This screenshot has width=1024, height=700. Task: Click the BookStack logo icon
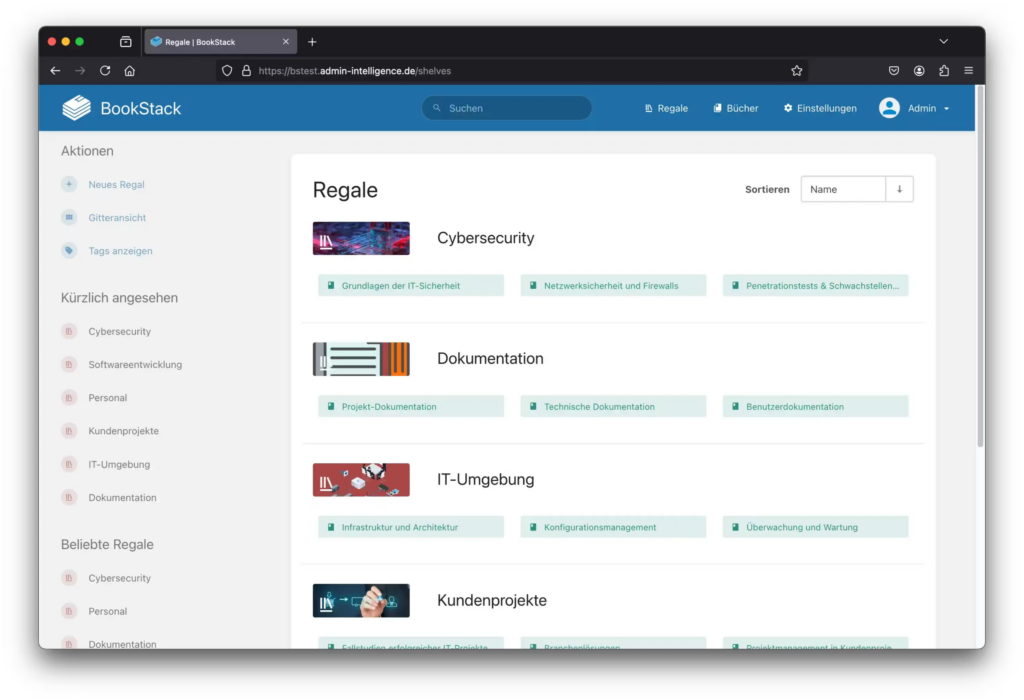76,107
